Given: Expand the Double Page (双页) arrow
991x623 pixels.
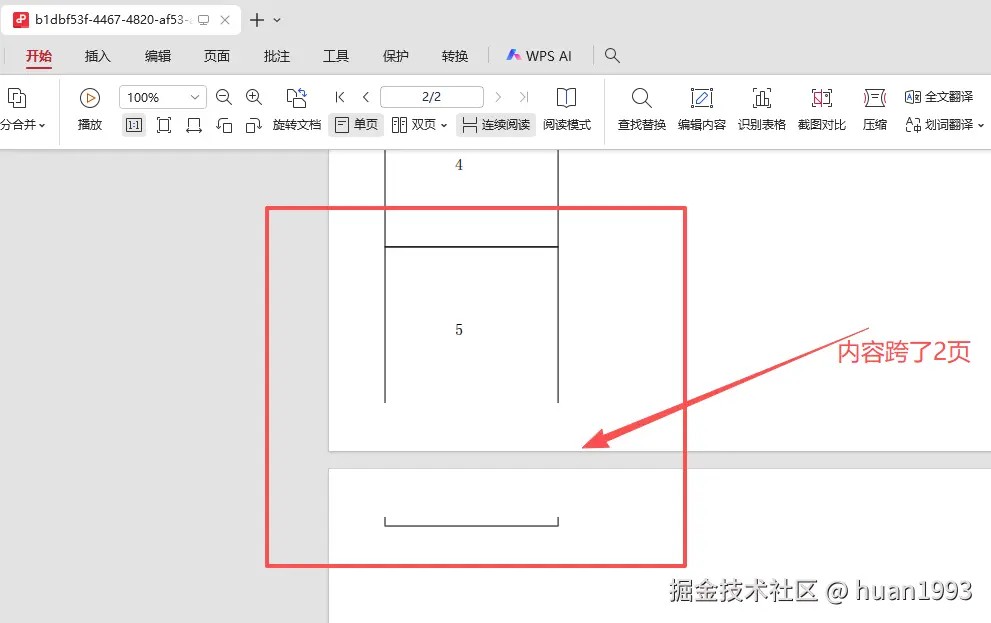Looking at the screenshot, I should point(444,126).
